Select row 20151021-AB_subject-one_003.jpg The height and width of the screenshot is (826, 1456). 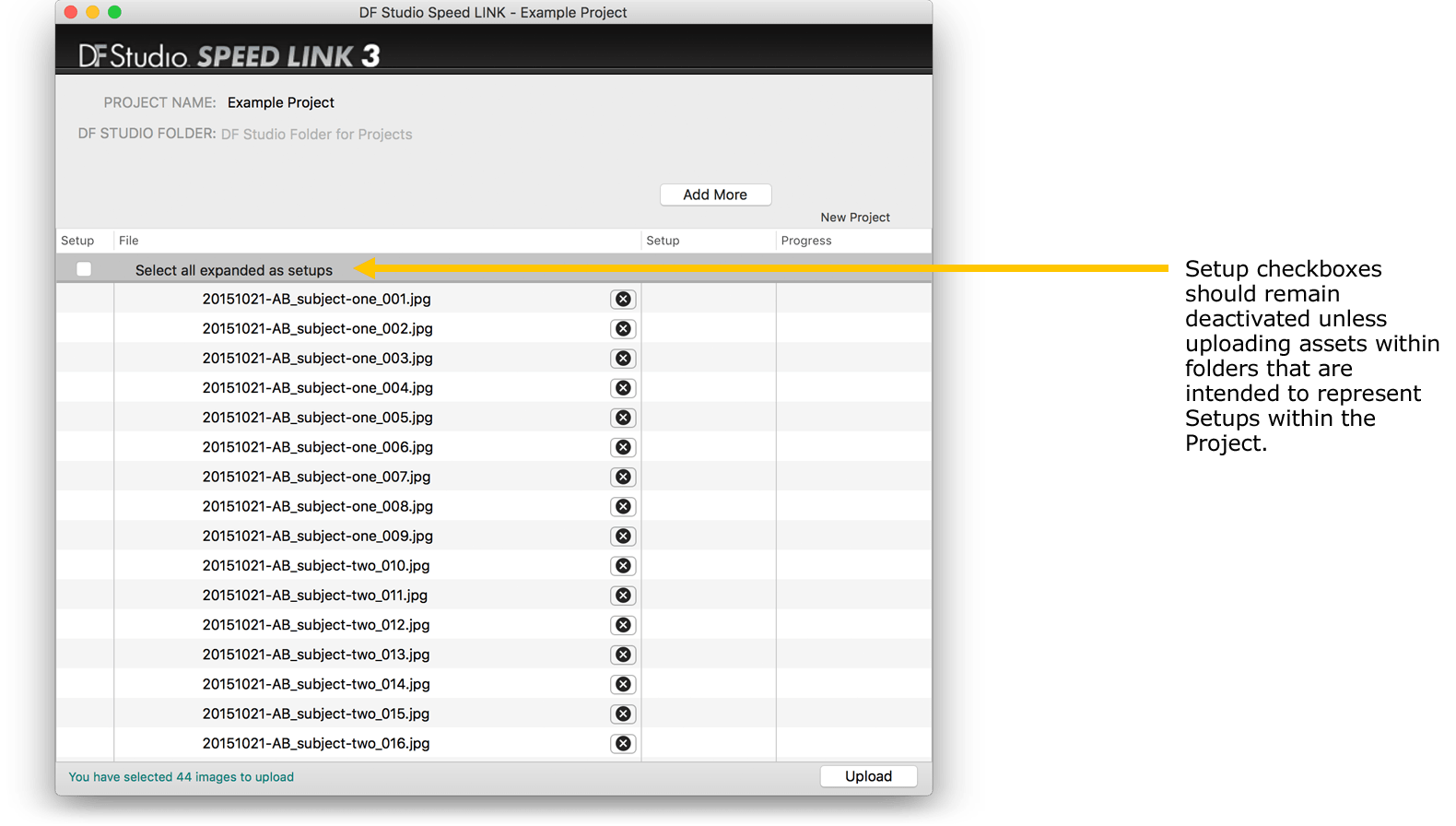[x=494, y=358]
